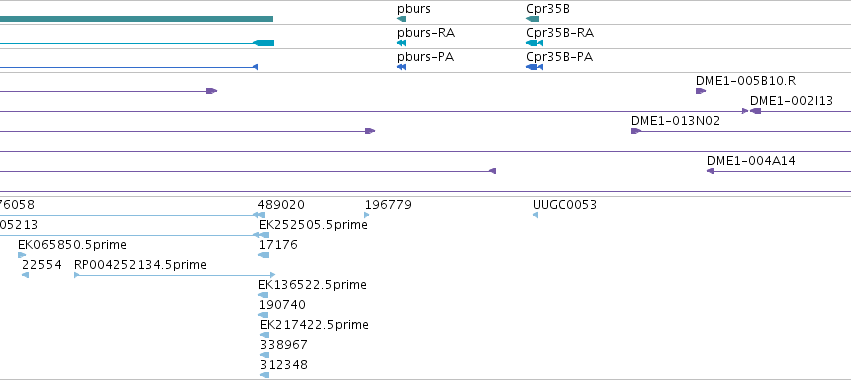Image resolution: width=851 pixels, height=380 pixels.
Task: Select the 22554 feature arrow
Action: point(26,275)
